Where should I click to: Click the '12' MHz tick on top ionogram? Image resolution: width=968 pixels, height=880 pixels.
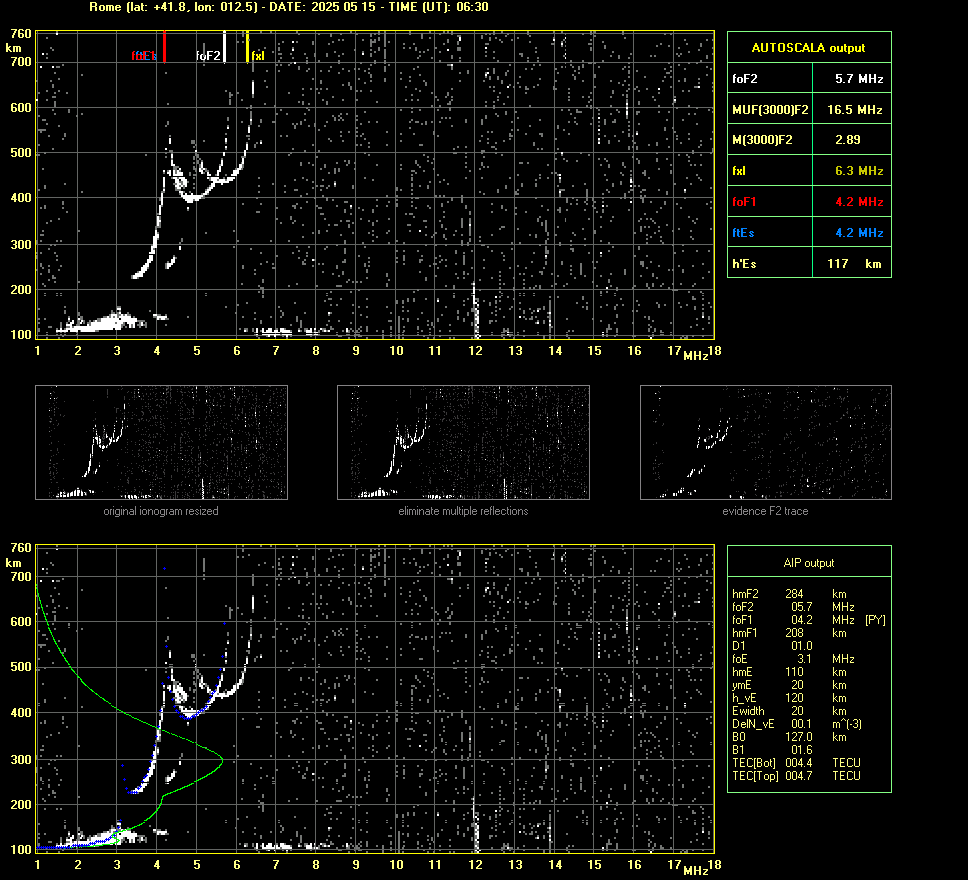click(x=475, y=350)
